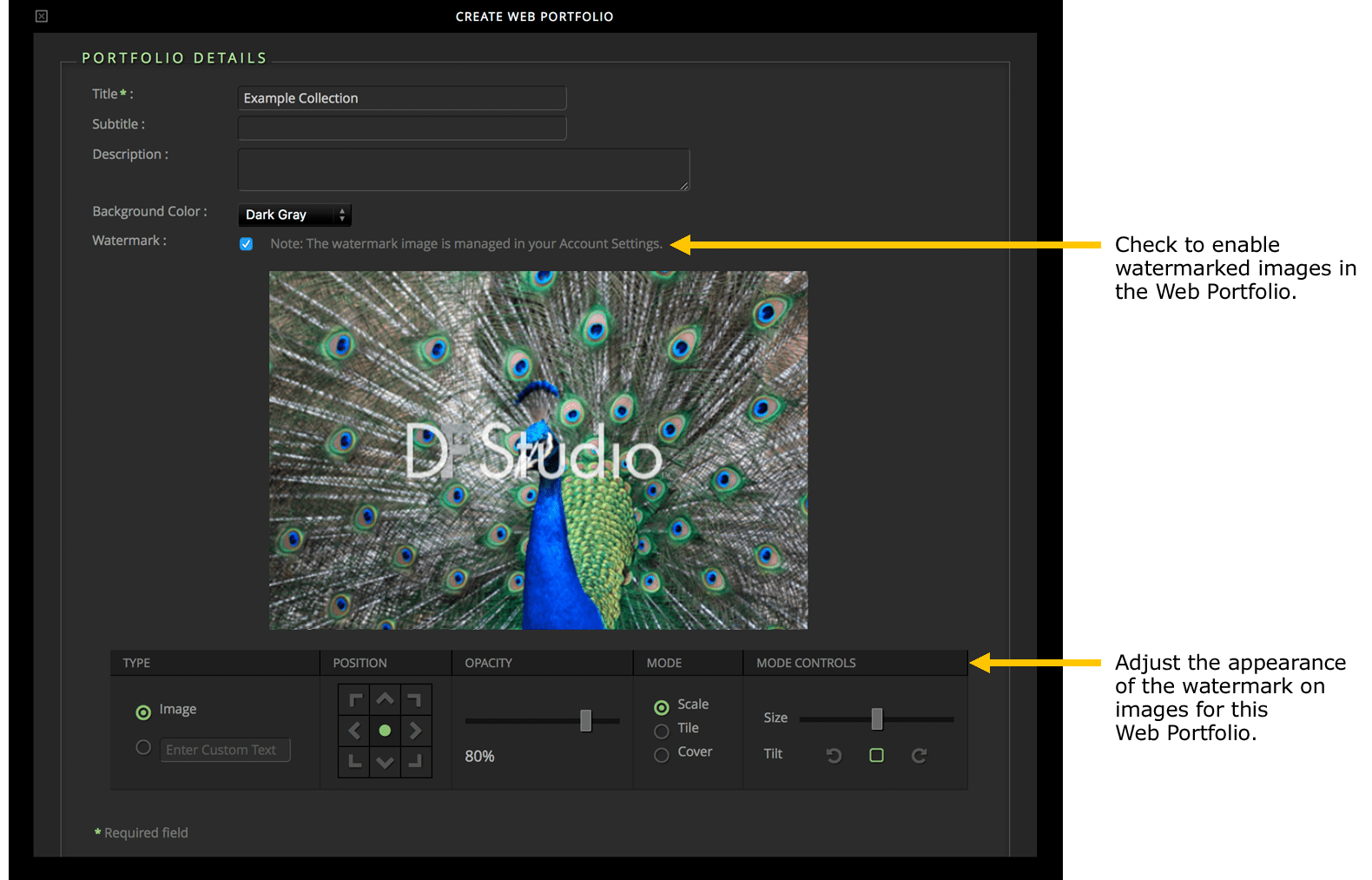The image size is (1372, 880).
Task: Choose Cover watermark mode
Action: tap(662, 755)
